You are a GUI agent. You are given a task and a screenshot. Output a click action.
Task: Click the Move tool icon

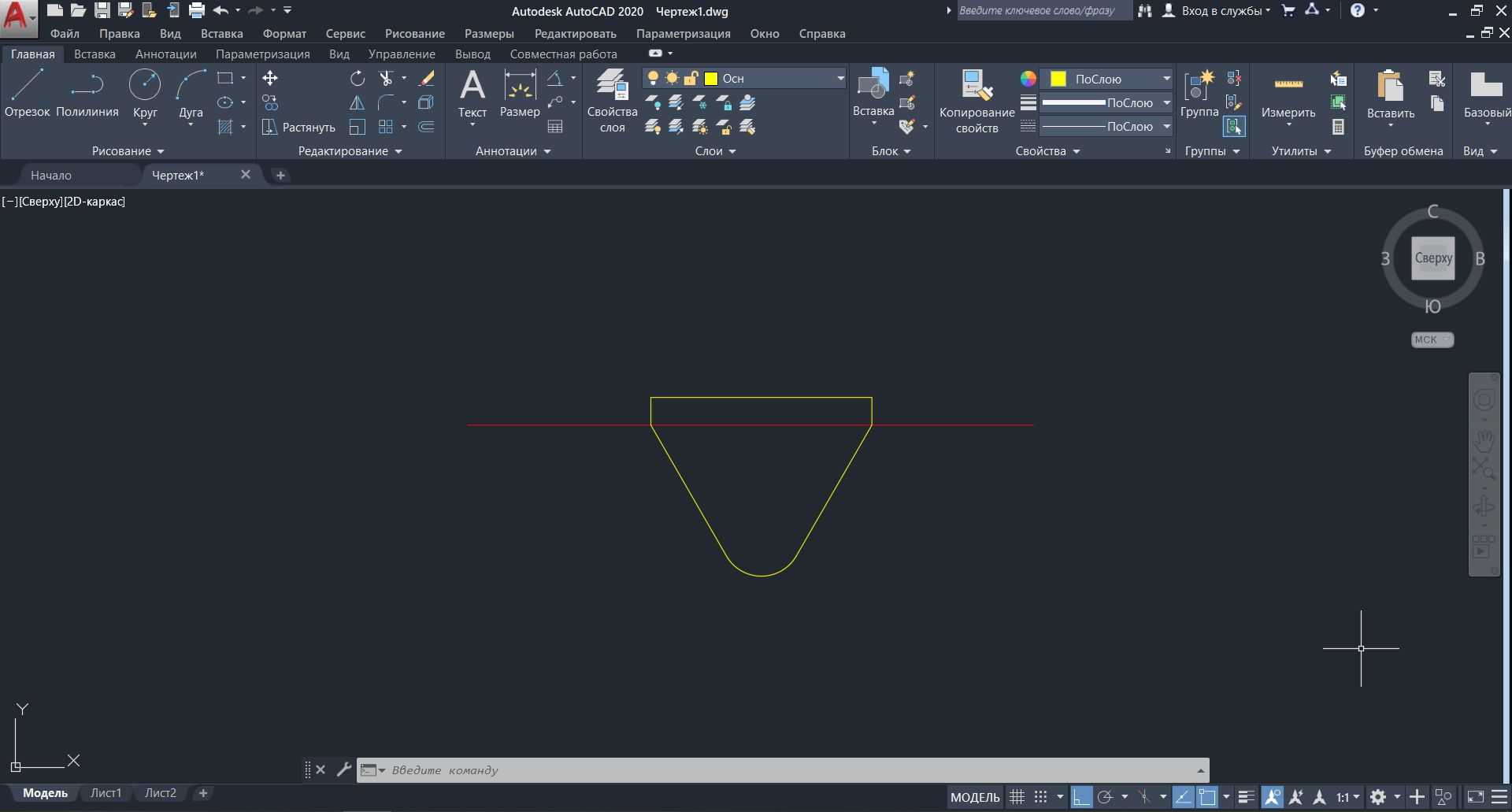pyautogui.click(x=270, y=78)
